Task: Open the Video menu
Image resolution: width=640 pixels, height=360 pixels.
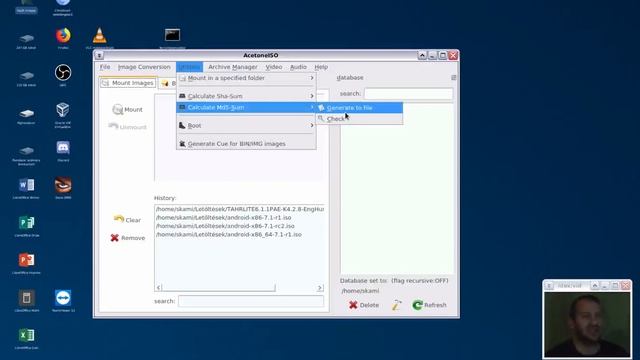Action: tap(274, 67)
